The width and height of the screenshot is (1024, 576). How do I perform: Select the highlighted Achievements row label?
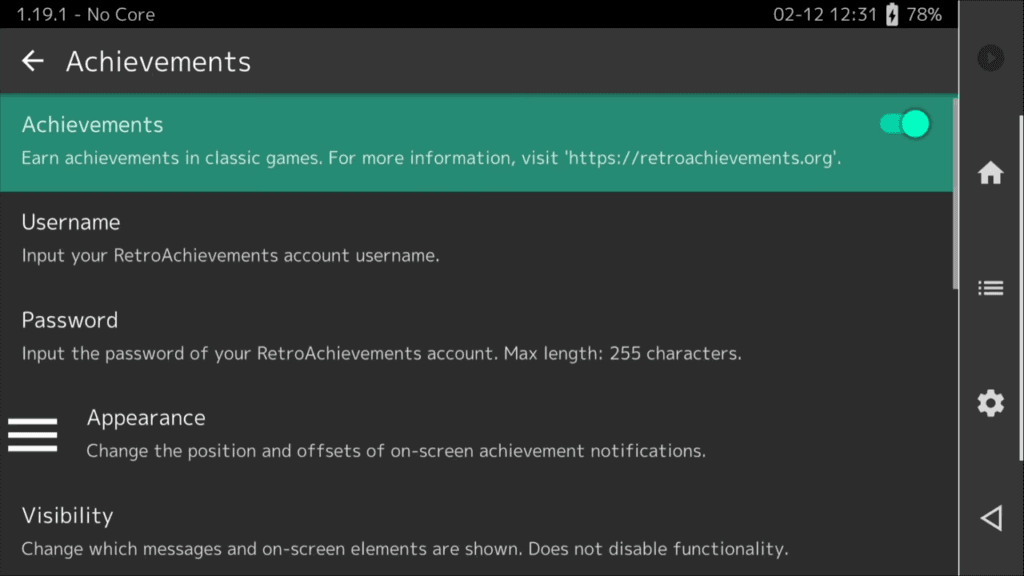pyautogui.click(x=92, y=125)
